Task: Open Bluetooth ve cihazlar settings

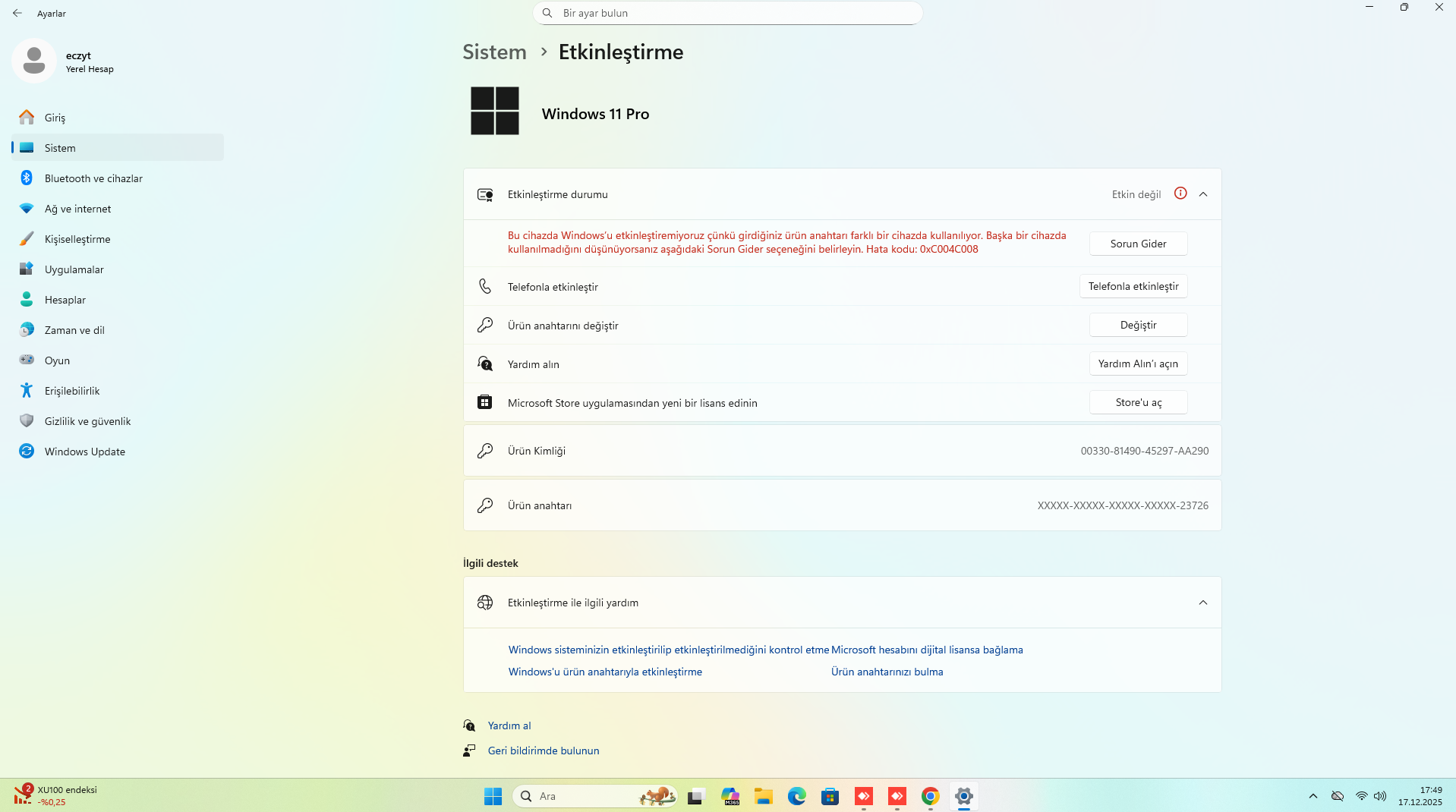Action: click(118, 178)
